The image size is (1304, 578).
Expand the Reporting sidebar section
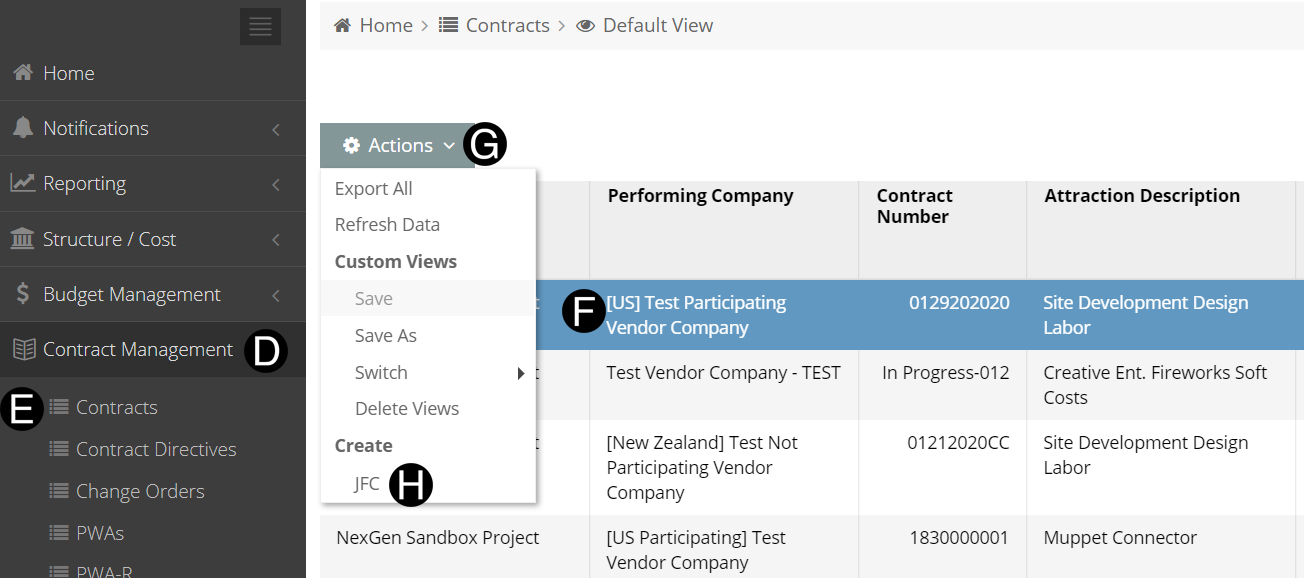pos(276,184)
